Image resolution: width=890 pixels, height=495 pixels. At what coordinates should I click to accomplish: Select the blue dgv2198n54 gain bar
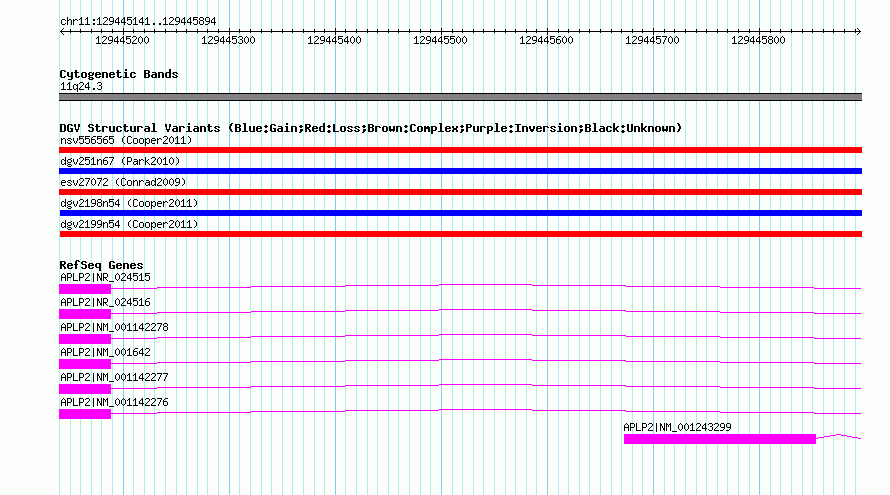tap(460, 213)
